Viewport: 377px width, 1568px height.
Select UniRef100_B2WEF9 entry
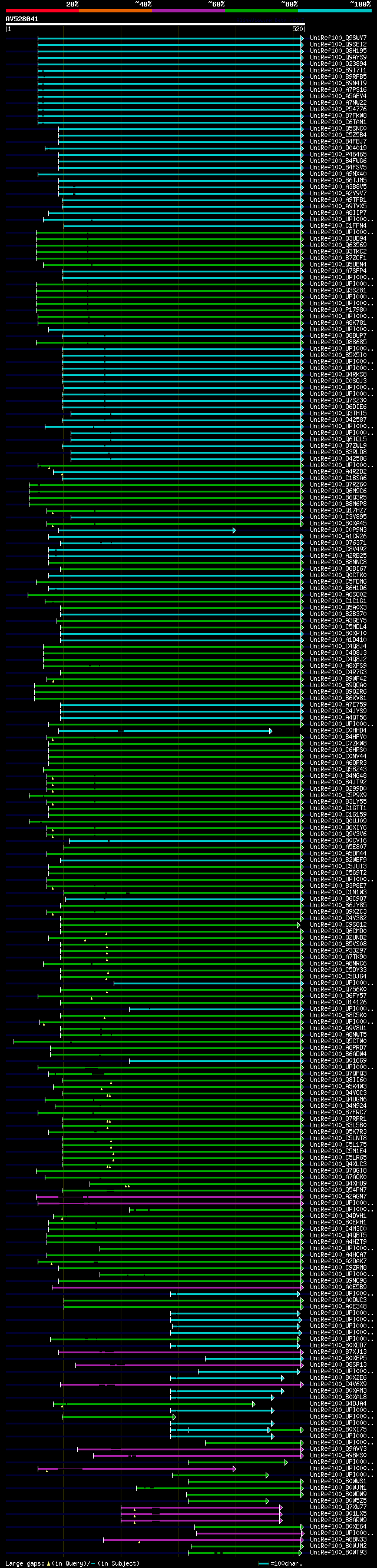point(338,860)
